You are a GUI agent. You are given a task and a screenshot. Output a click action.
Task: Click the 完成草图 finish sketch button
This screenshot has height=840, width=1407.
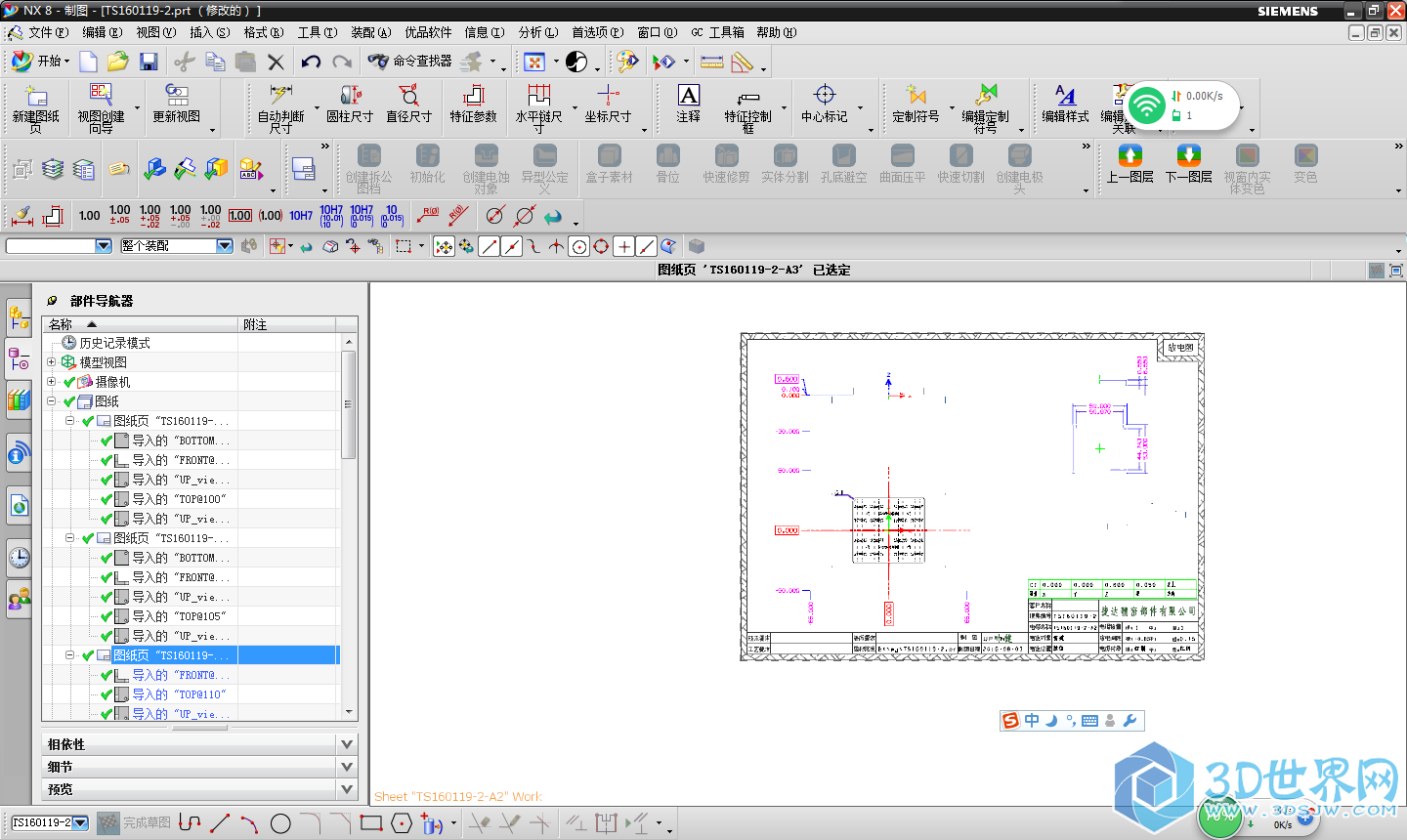point(134,823)
